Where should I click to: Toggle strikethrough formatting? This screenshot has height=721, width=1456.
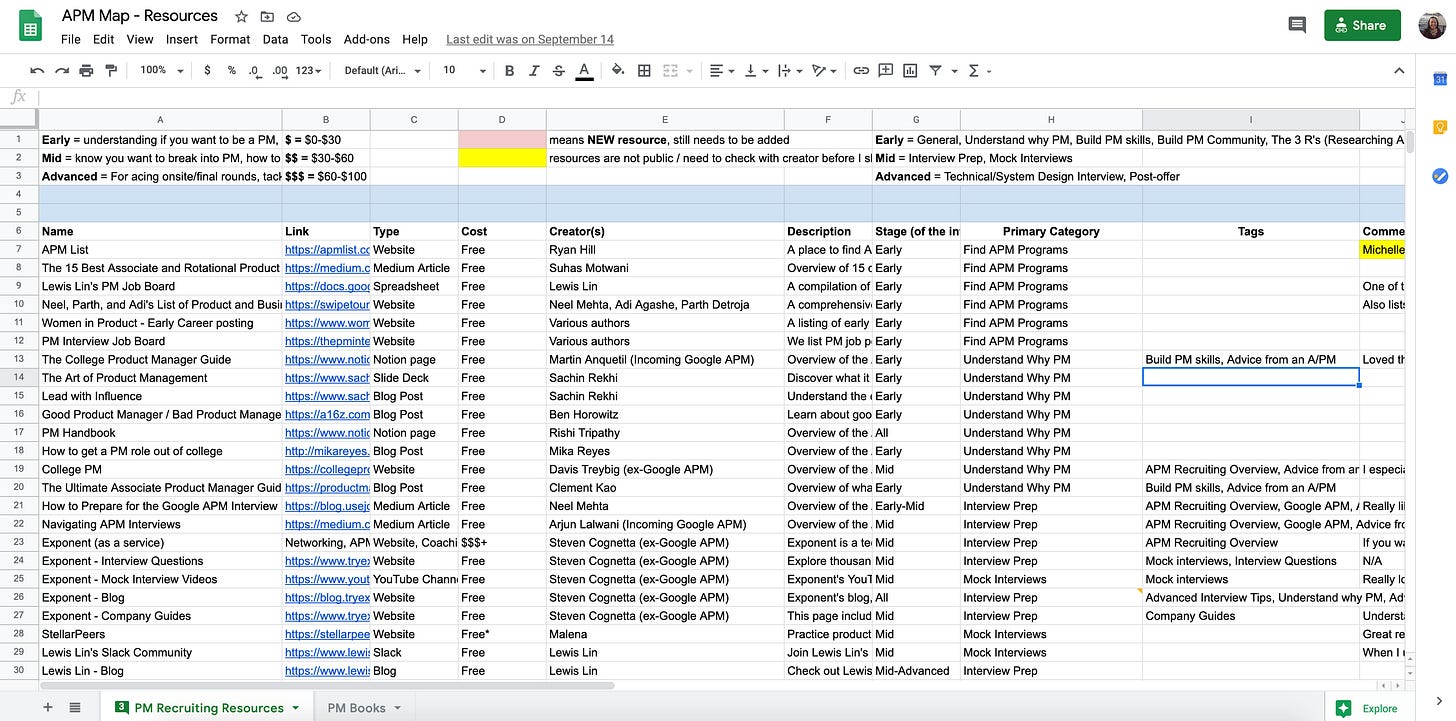pos(560,71)
